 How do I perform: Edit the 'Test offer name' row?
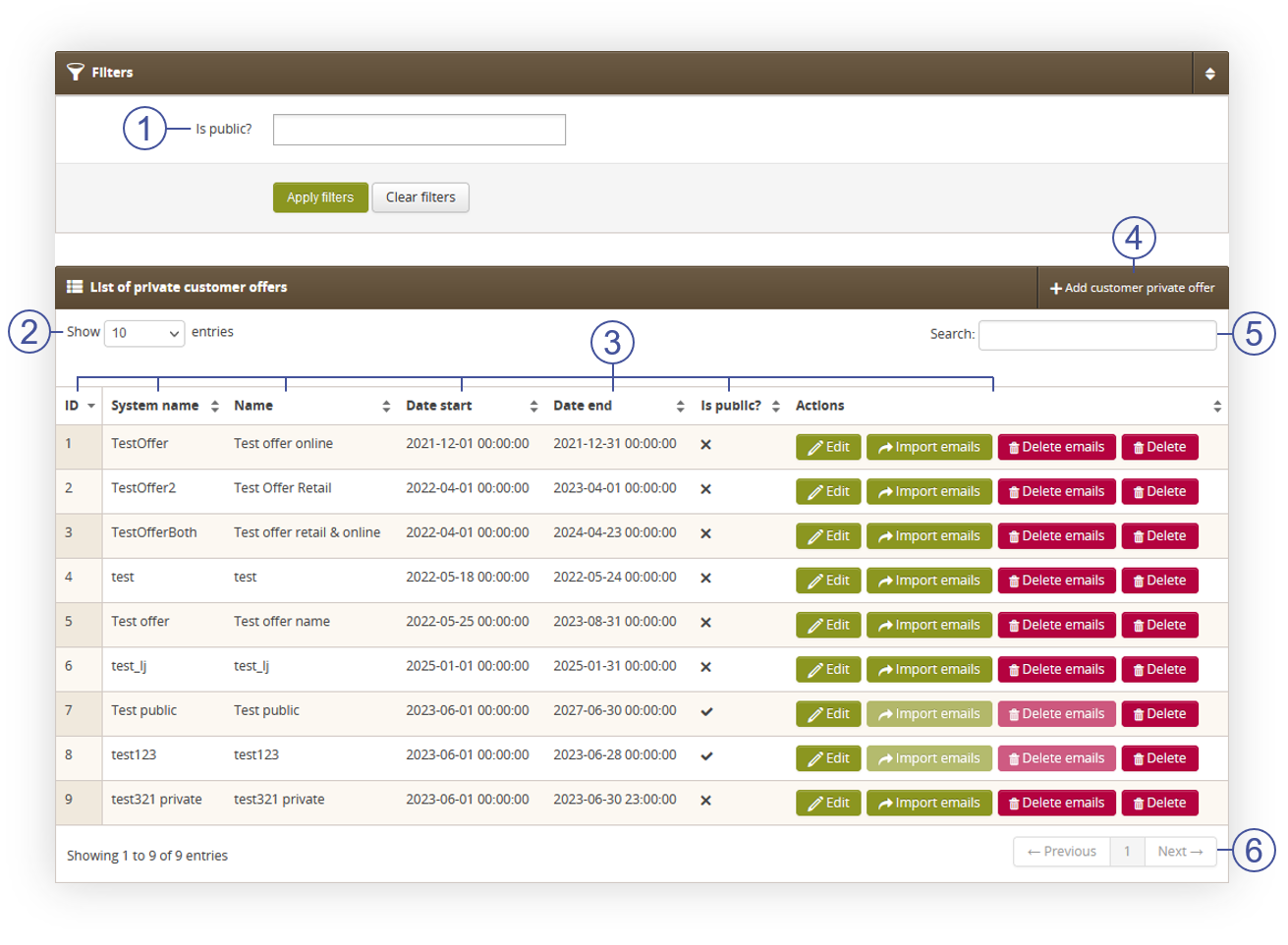click(828, 625)
